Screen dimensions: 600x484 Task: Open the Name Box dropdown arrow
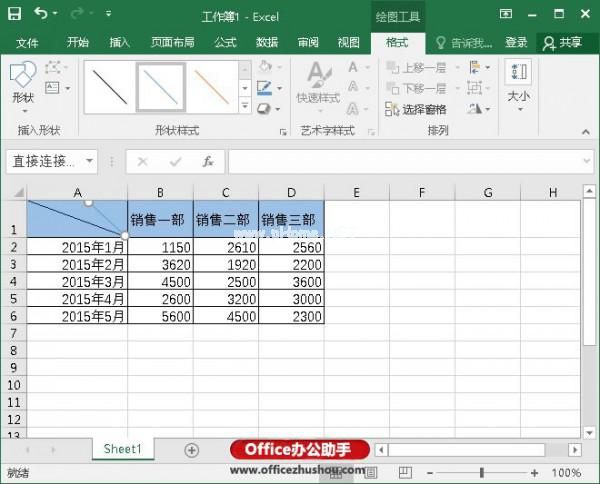pos(90,161)
